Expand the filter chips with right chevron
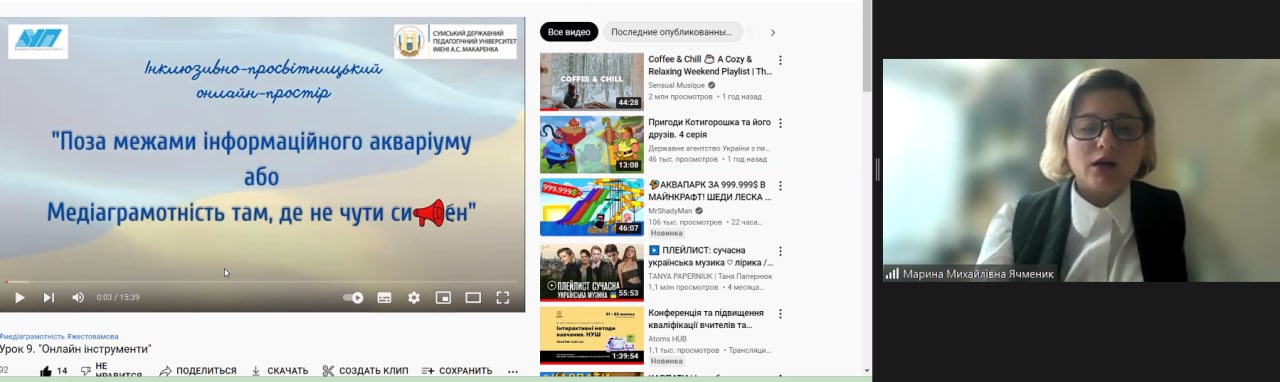 click(x=772, y=32)
